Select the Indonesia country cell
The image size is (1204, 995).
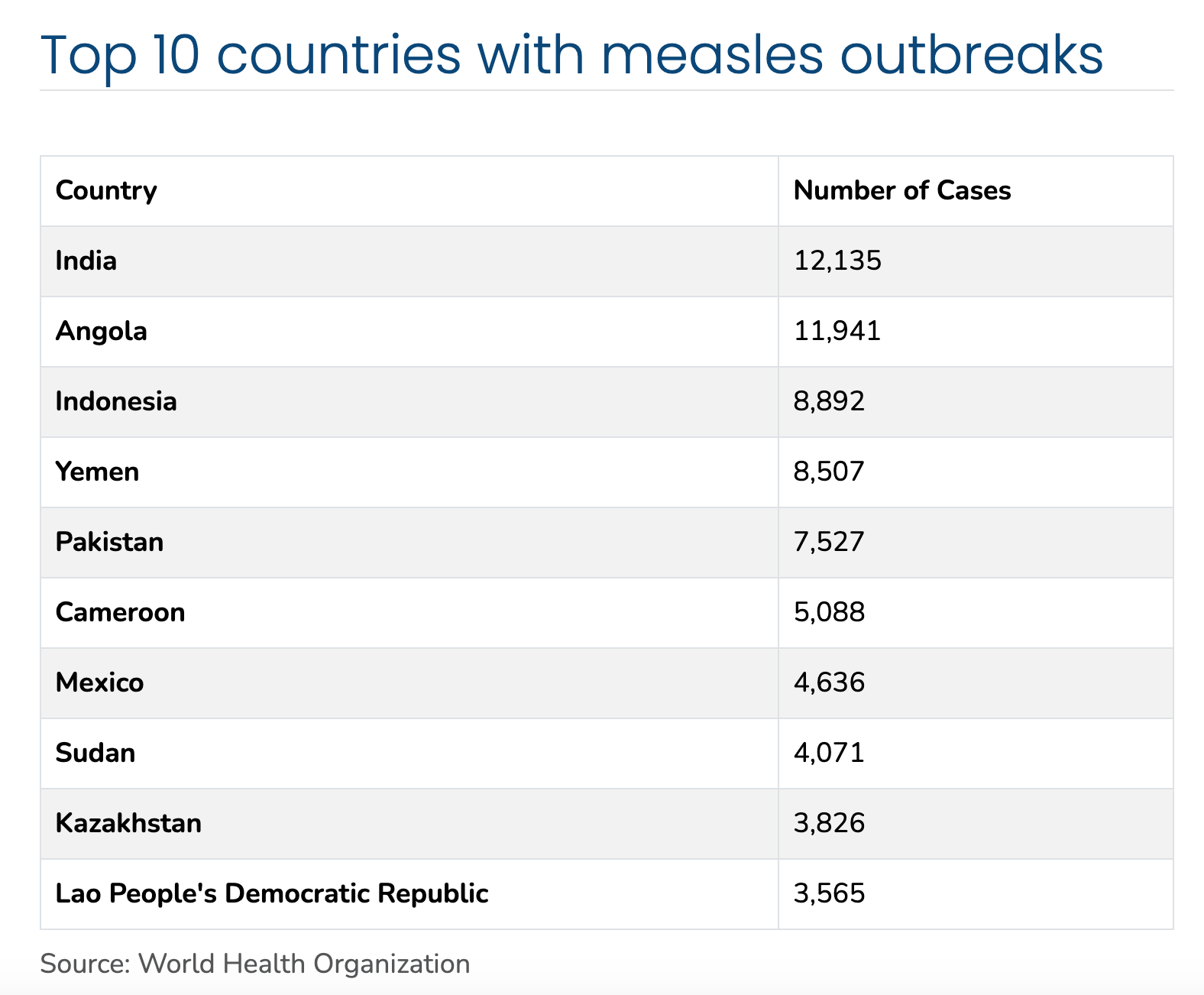click(116, 401)
